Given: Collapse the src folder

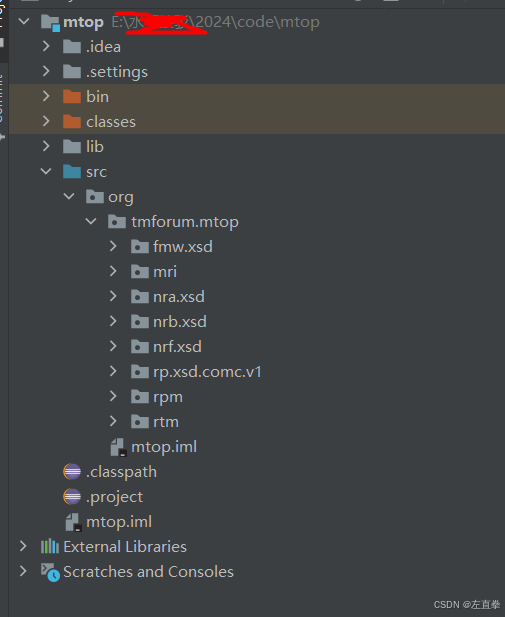Looking at the screenshot, I should click(46, 172).
